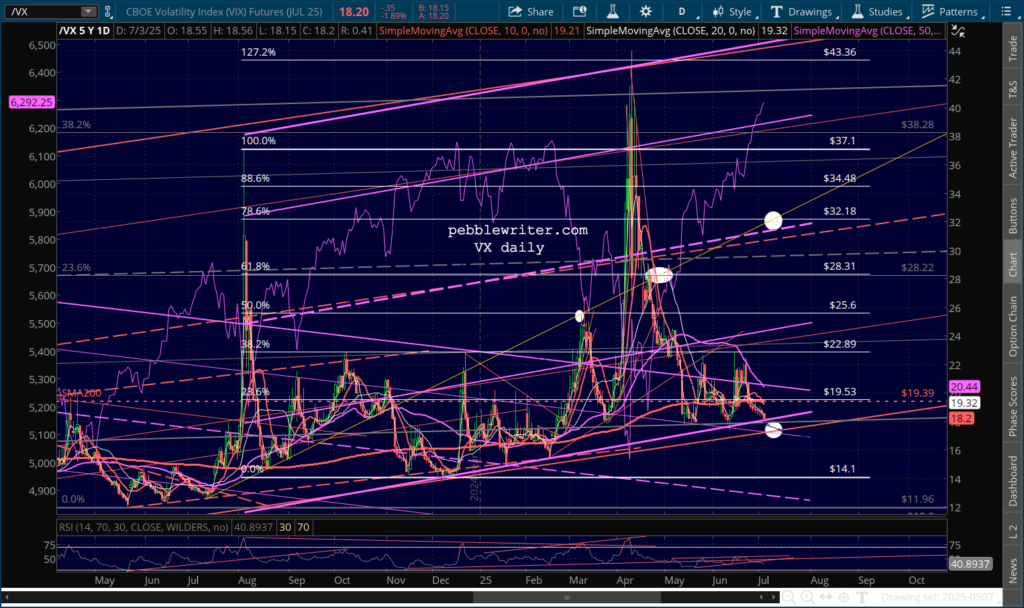Open the Dashboard sidebar tab
This screenshot has width=1024, height=608.
tap(1013, 481)
